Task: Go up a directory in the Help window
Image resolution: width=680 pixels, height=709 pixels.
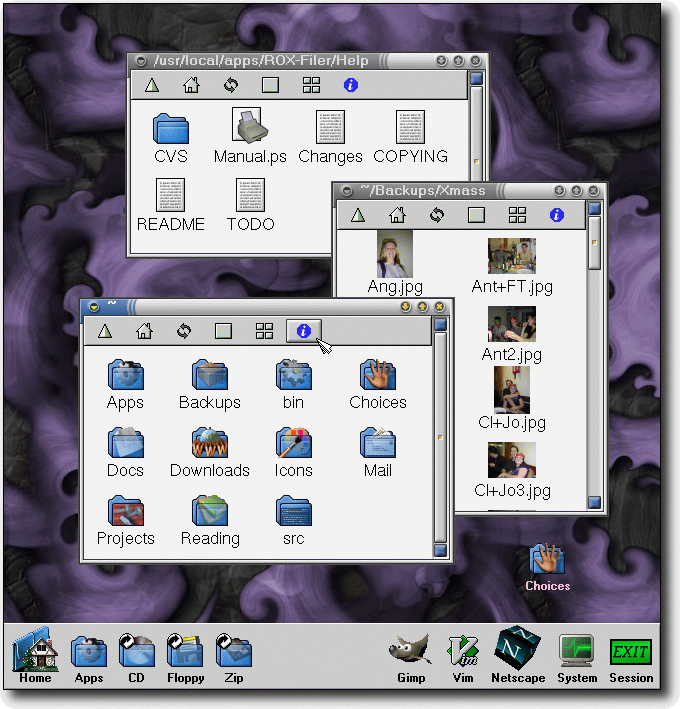Action: click(152, 85)
